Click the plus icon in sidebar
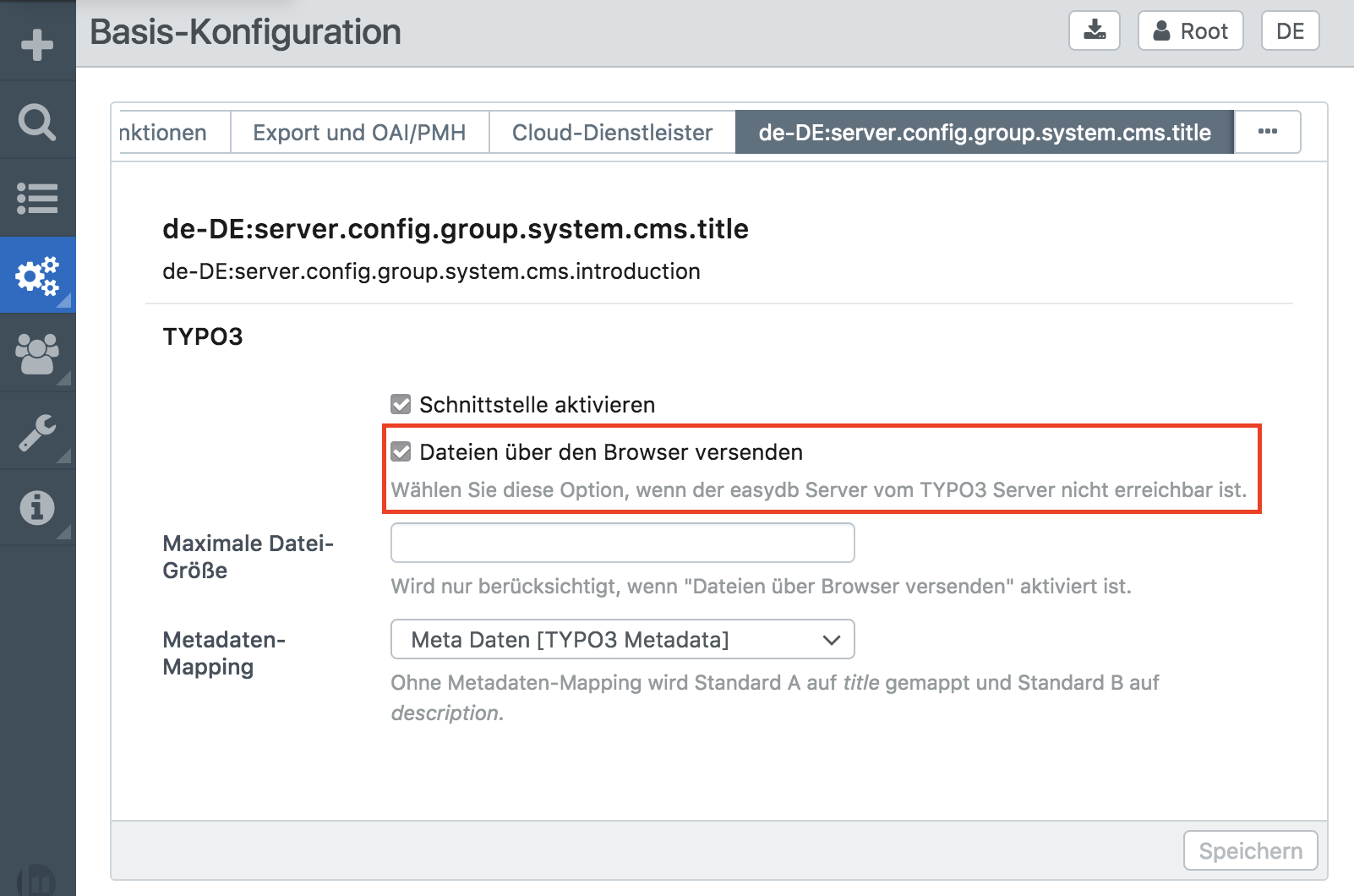 [37, 44]
